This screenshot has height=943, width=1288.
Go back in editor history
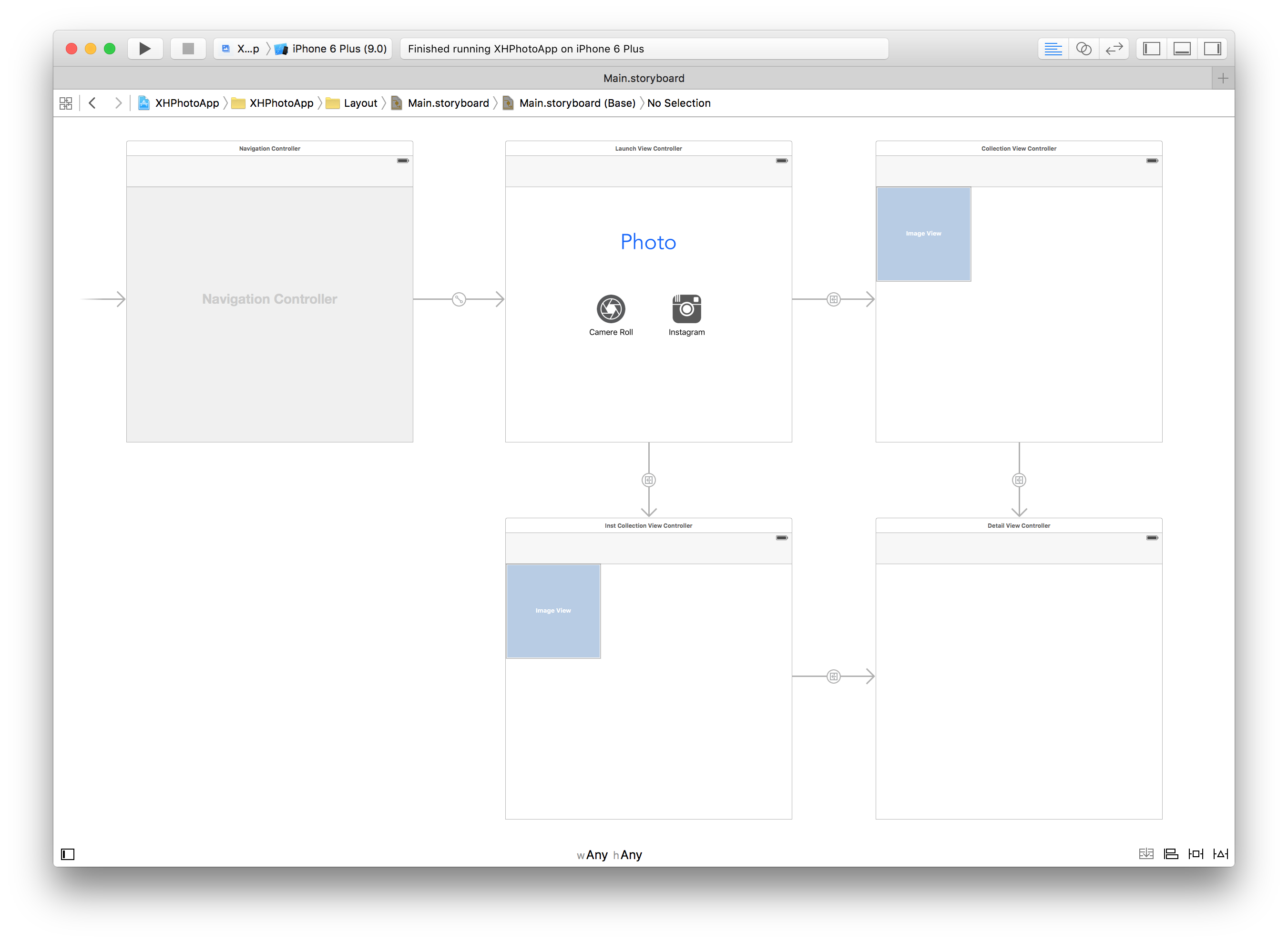(x=92, y=103)
